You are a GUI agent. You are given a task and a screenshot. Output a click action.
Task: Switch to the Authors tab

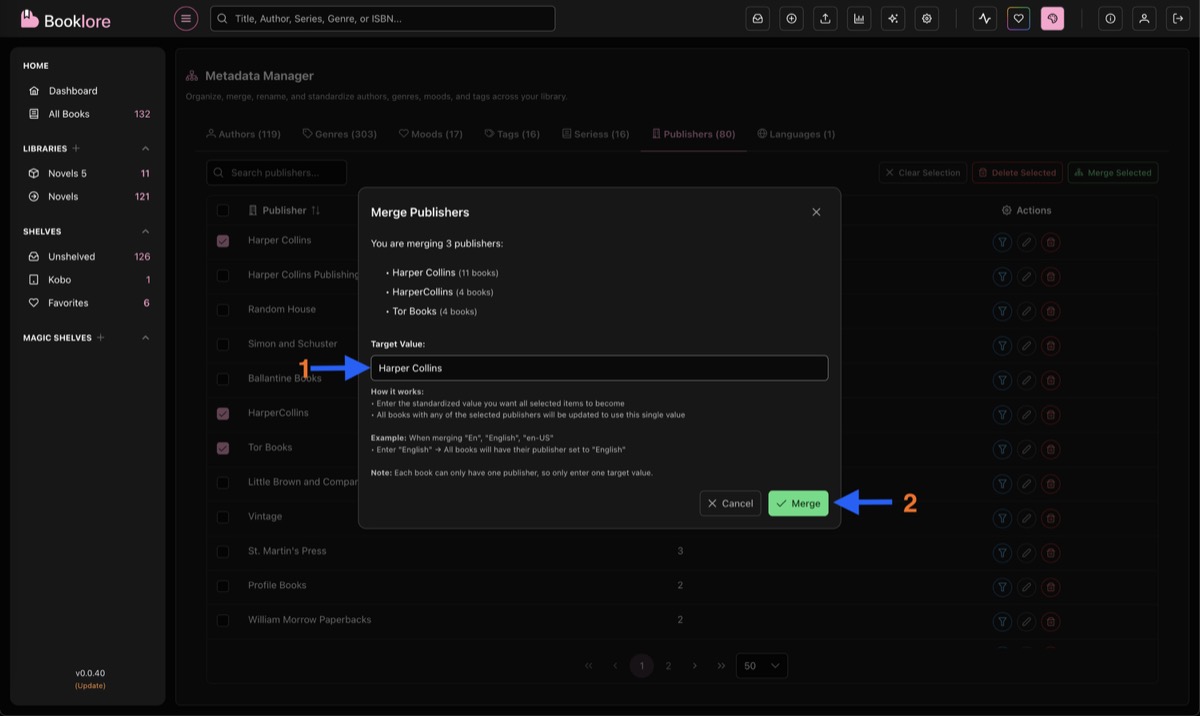pos(243,134)
